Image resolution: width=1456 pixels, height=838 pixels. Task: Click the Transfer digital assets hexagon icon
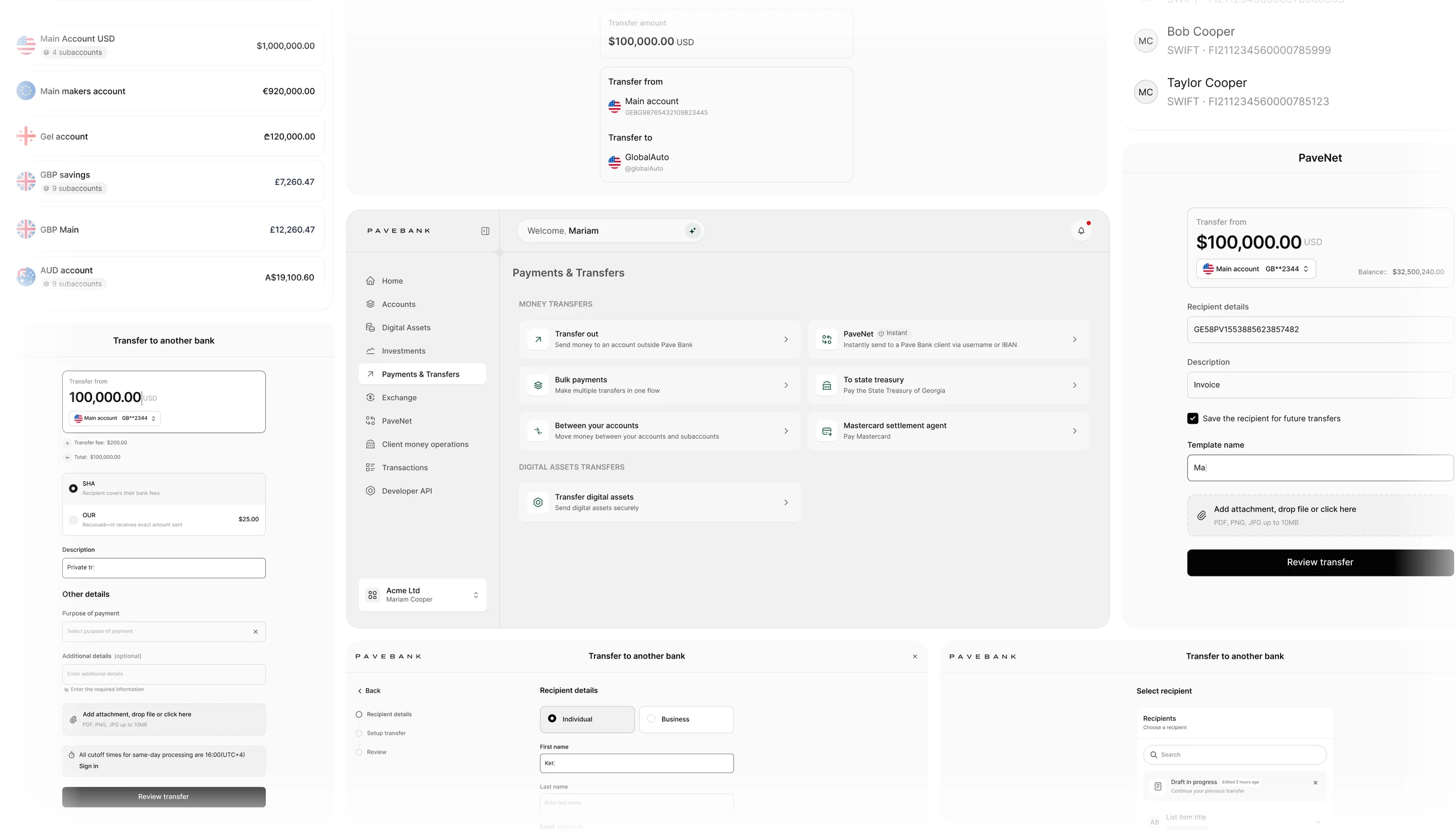pos(538,502)
